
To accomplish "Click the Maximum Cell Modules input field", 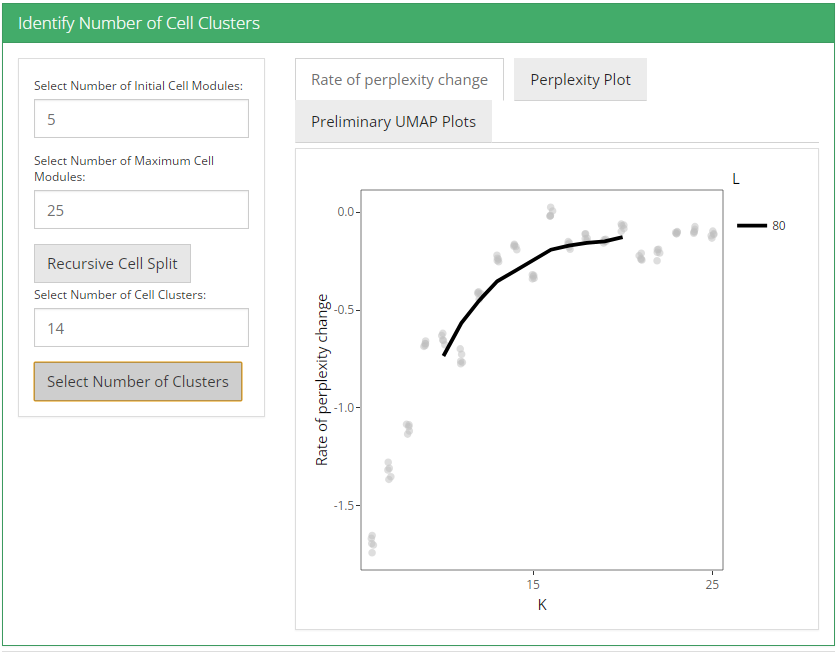I will 141,210.
